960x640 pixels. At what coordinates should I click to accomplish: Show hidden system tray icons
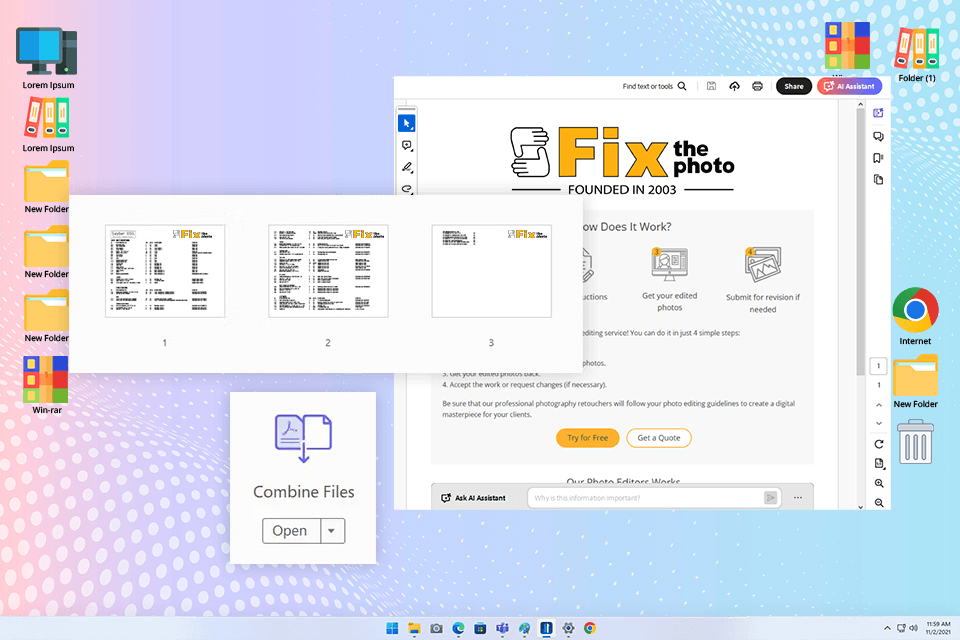pyautogui.click(x=887, y=628)
